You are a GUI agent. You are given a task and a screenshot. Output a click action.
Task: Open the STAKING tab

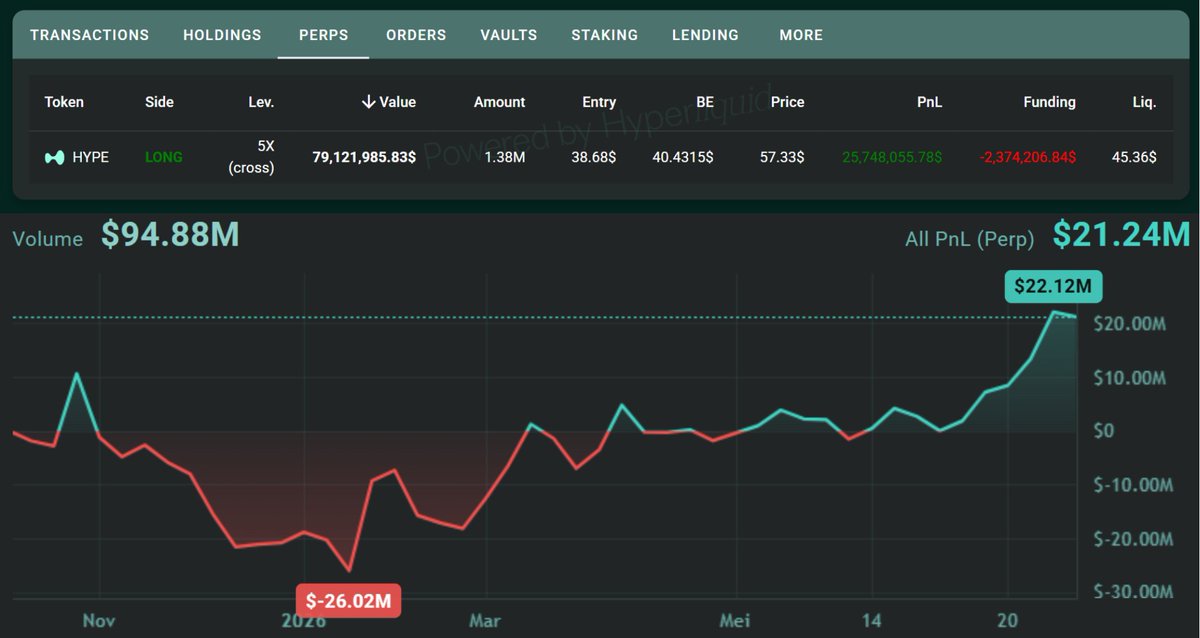604,35
